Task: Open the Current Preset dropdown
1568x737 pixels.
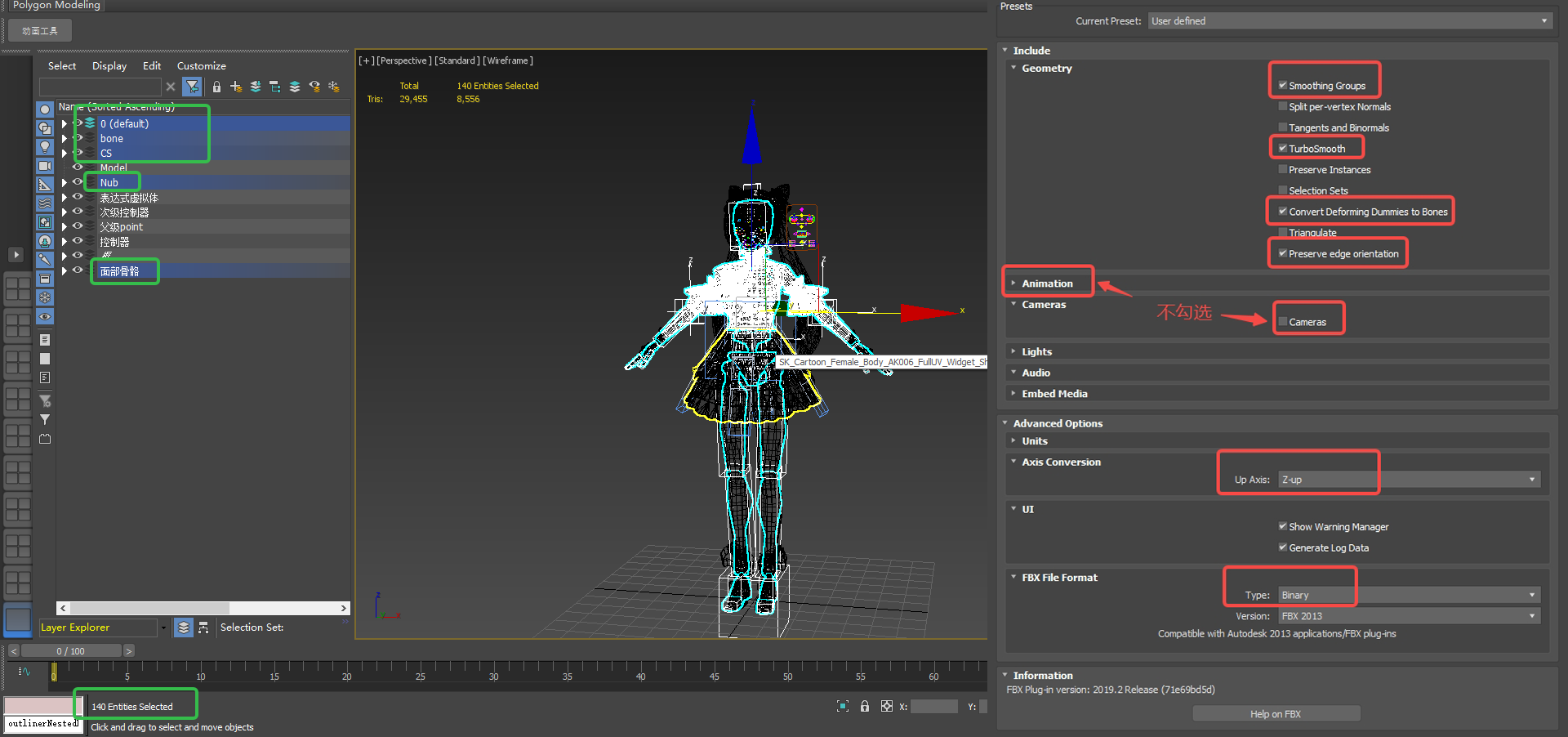Action: 1349,21
